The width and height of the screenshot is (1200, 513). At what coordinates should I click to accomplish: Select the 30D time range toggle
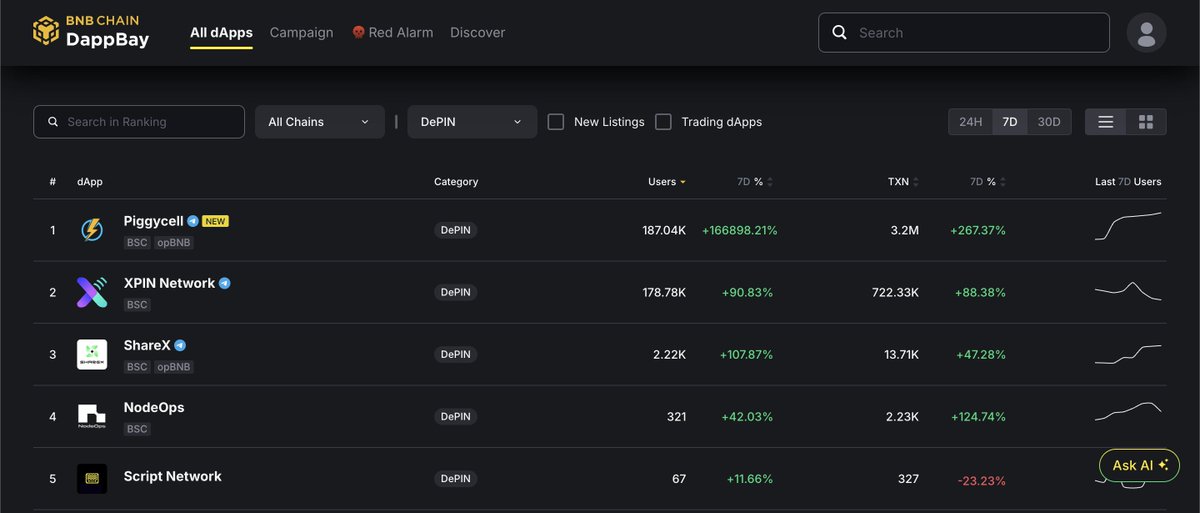[1048, 122]
